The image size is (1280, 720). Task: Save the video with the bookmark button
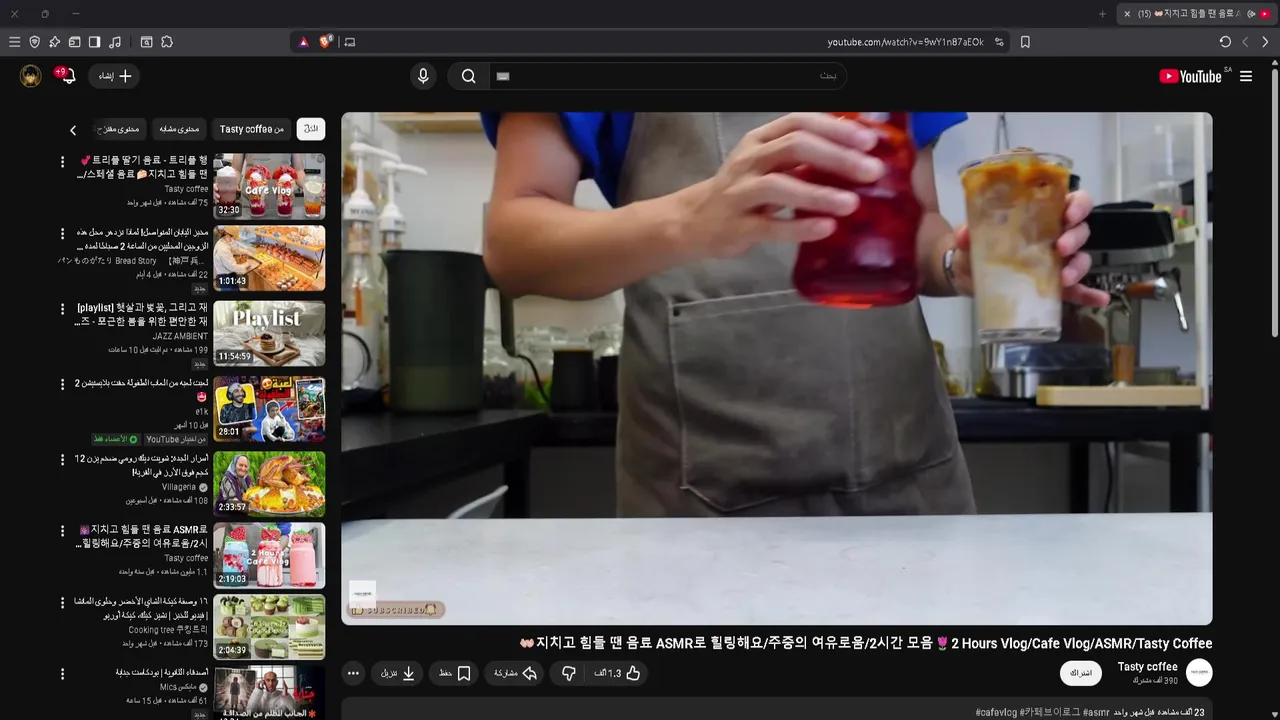pos(455,673)
